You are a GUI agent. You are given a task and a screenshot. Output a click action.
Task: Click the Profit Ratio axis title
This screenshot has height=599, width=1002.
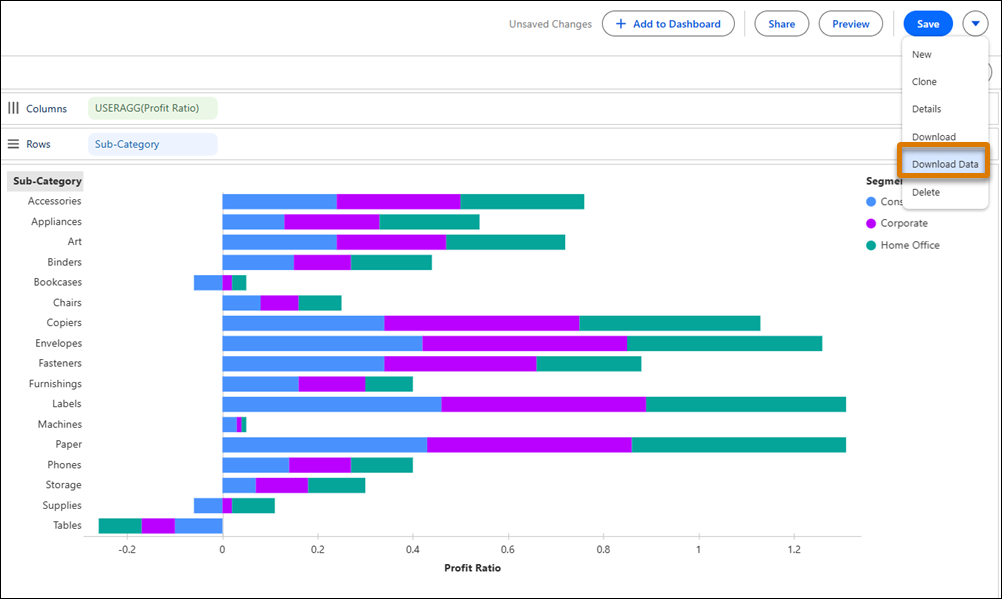point(472,568)
